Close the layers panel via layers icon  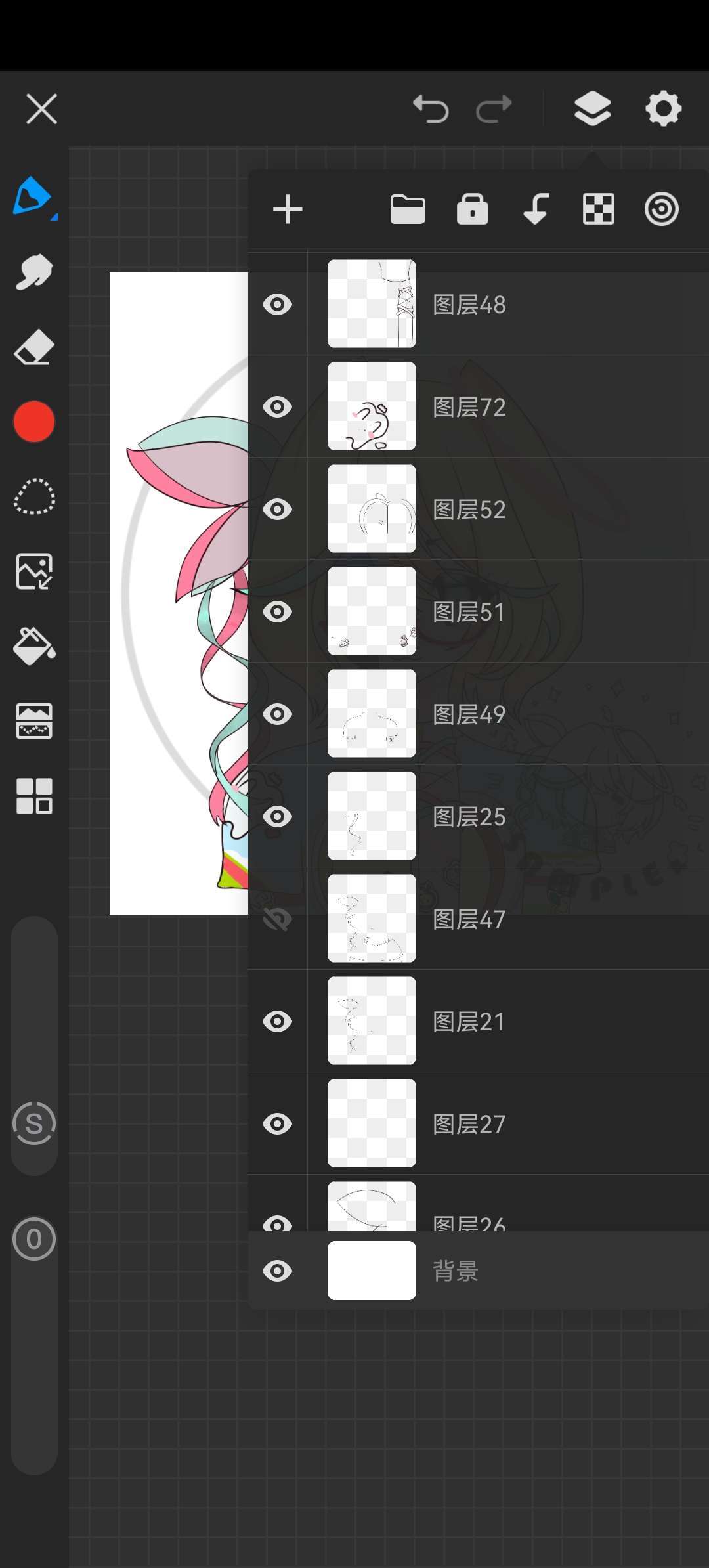pyautogui.click(x=593, y=108)
